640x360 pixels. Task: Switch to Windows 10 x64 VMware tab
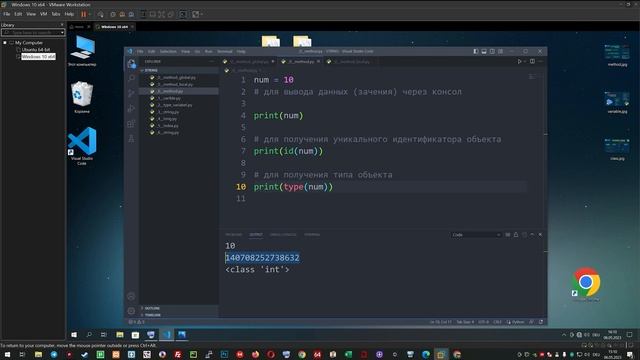click(114, 27)
